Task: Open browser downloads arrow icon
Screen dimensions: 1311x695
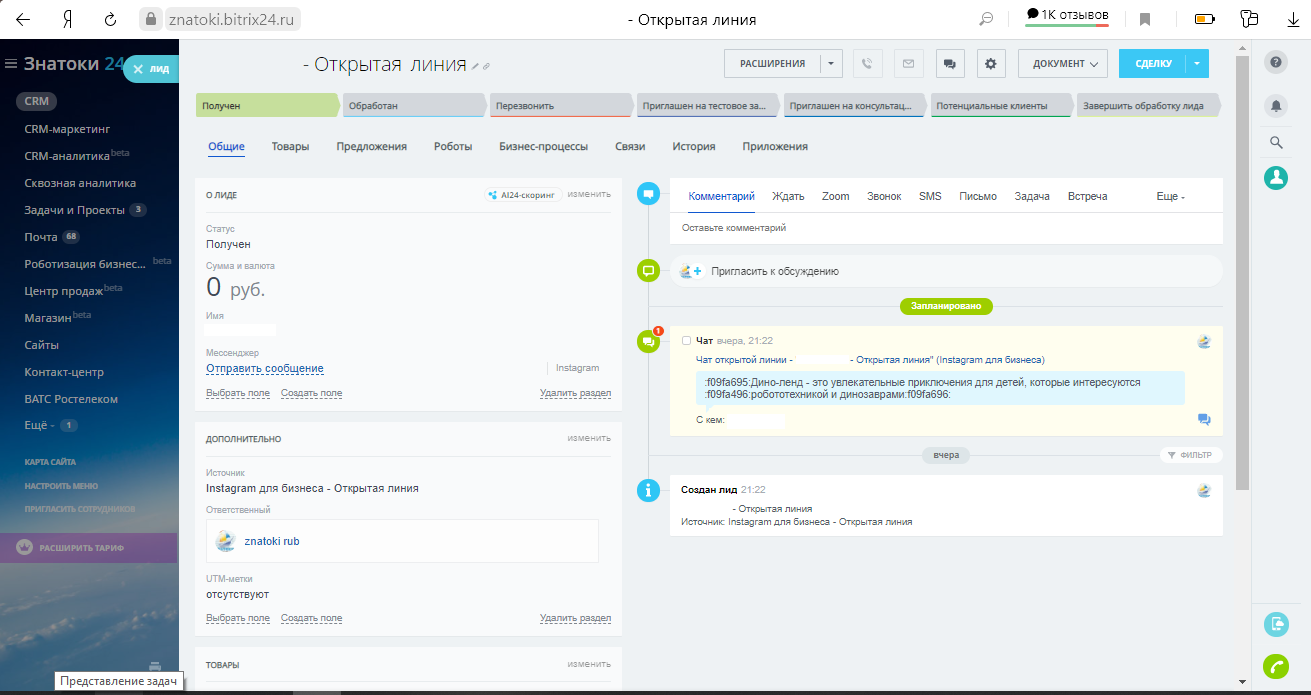Action: pos(1293,19)
